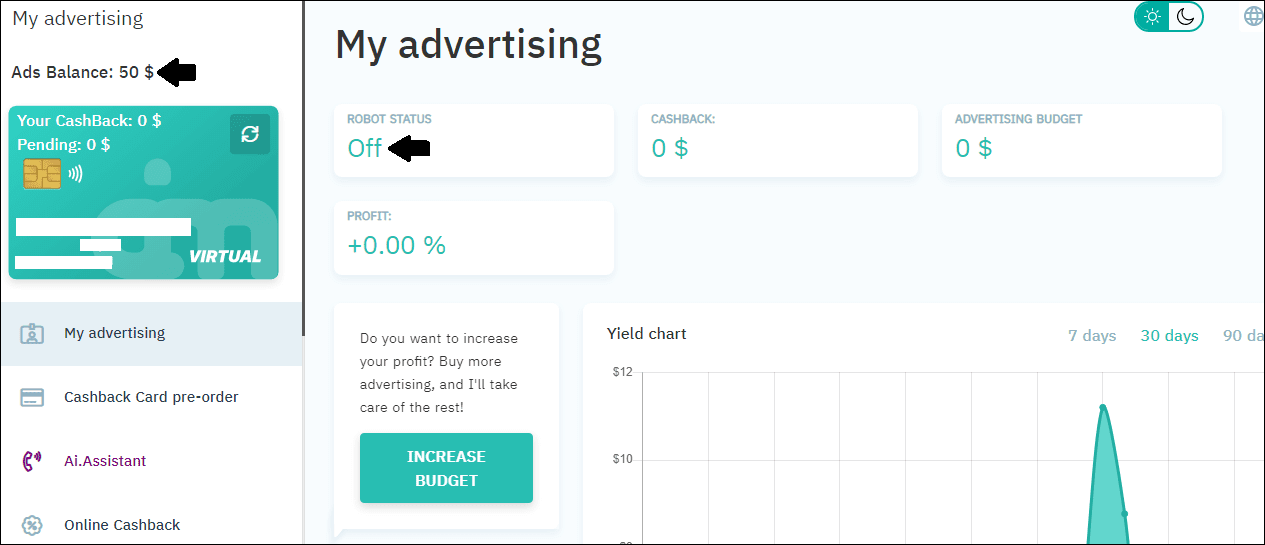Click the Ai.Assistant phone icon
The height and width of the screenshot is (545, 1265).
[x=33, y=461]
